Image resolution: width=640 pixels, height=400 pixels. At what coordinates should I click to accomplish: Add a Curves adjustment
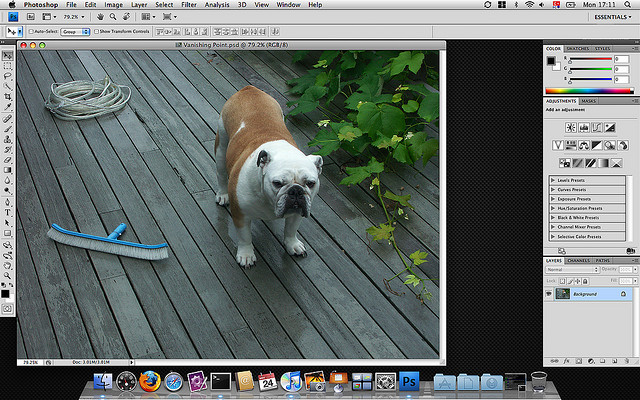(597, 128)
